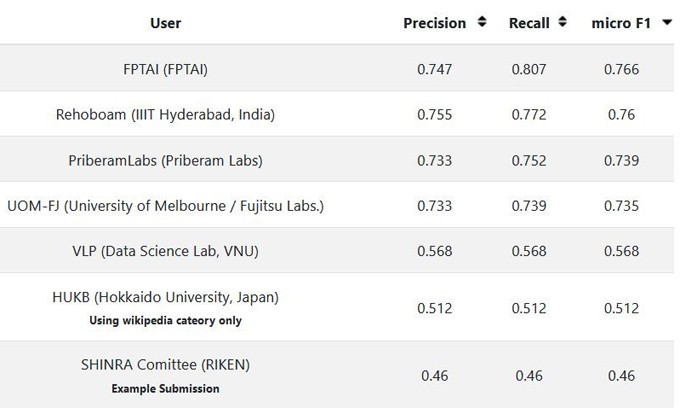680x408 pixels.
Task: Click the SHINRA Comittee (RIKEN) entry
Action: pyautogui.click(x=166, y=365)
